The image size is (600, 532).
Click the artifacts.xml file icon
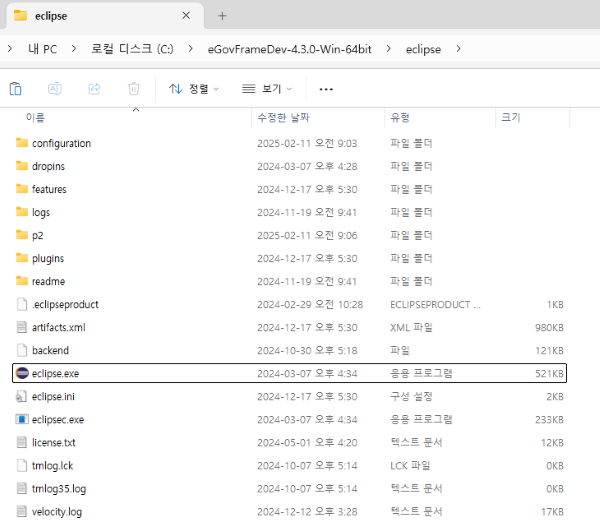coord(22,327)
